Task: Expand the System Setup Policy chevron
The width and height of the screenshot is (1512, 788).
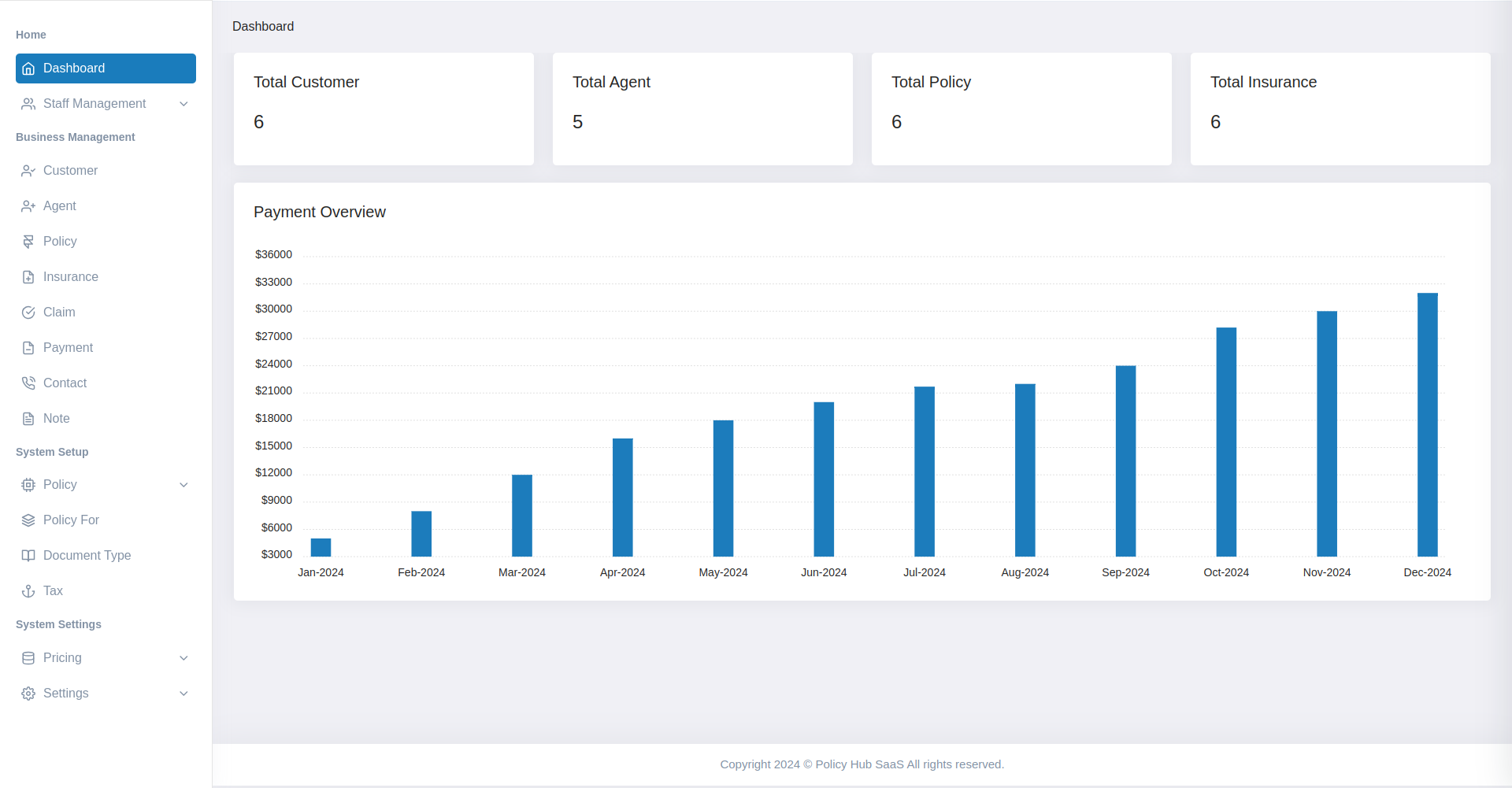Action: click(x=183, y=485)
